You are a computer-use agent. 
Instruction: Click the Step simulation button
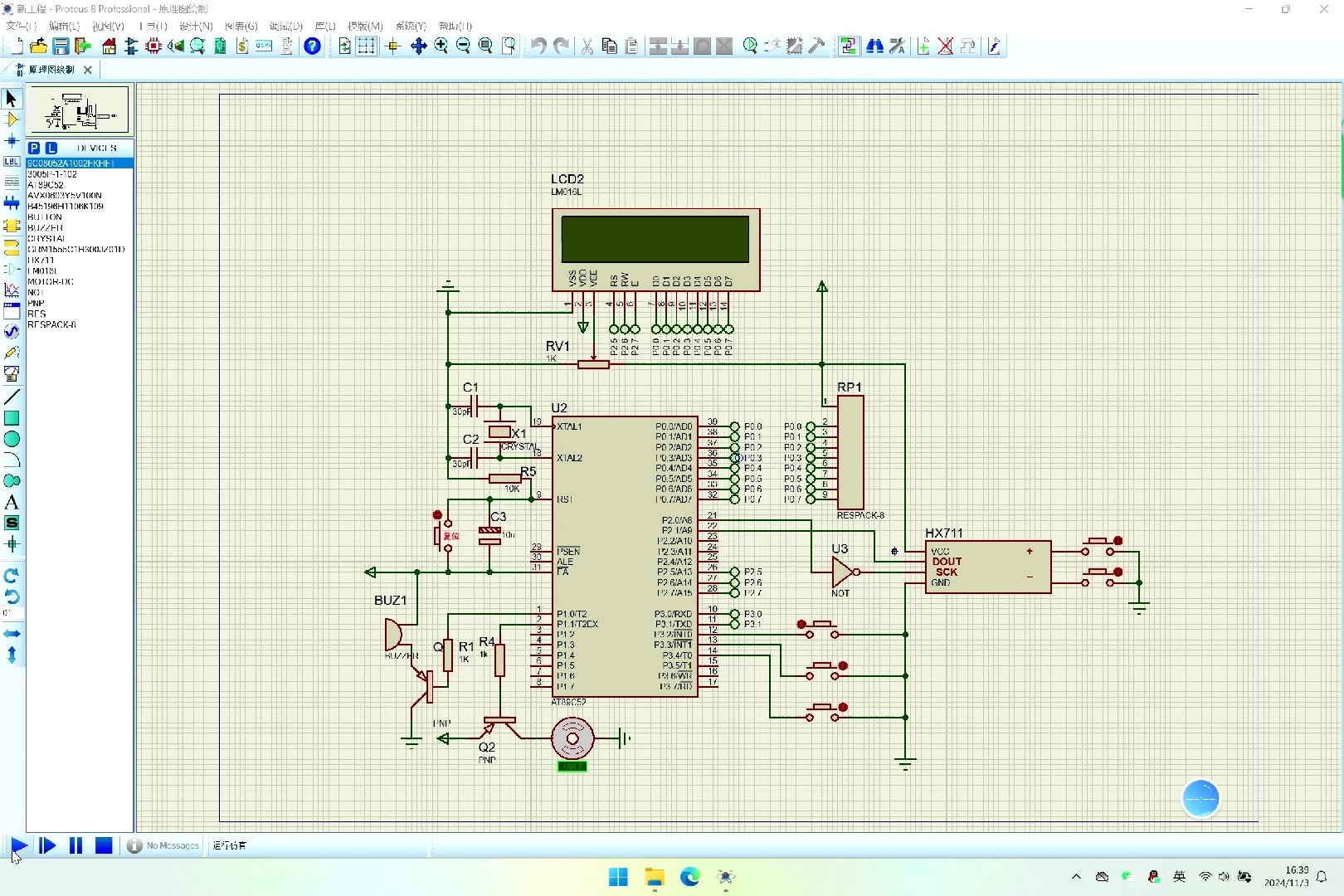tap(47, 845)
